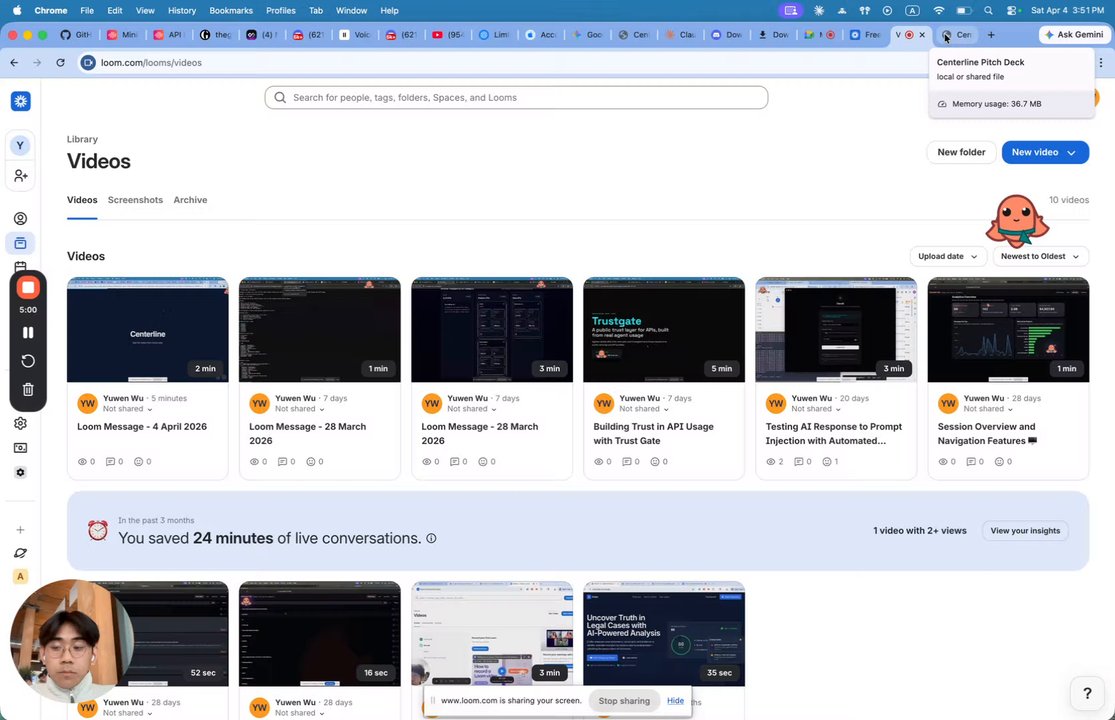This screenshot has width=1115, height=720.
Task: Open the Profiles menu in the menu bar
Action: 281,11
